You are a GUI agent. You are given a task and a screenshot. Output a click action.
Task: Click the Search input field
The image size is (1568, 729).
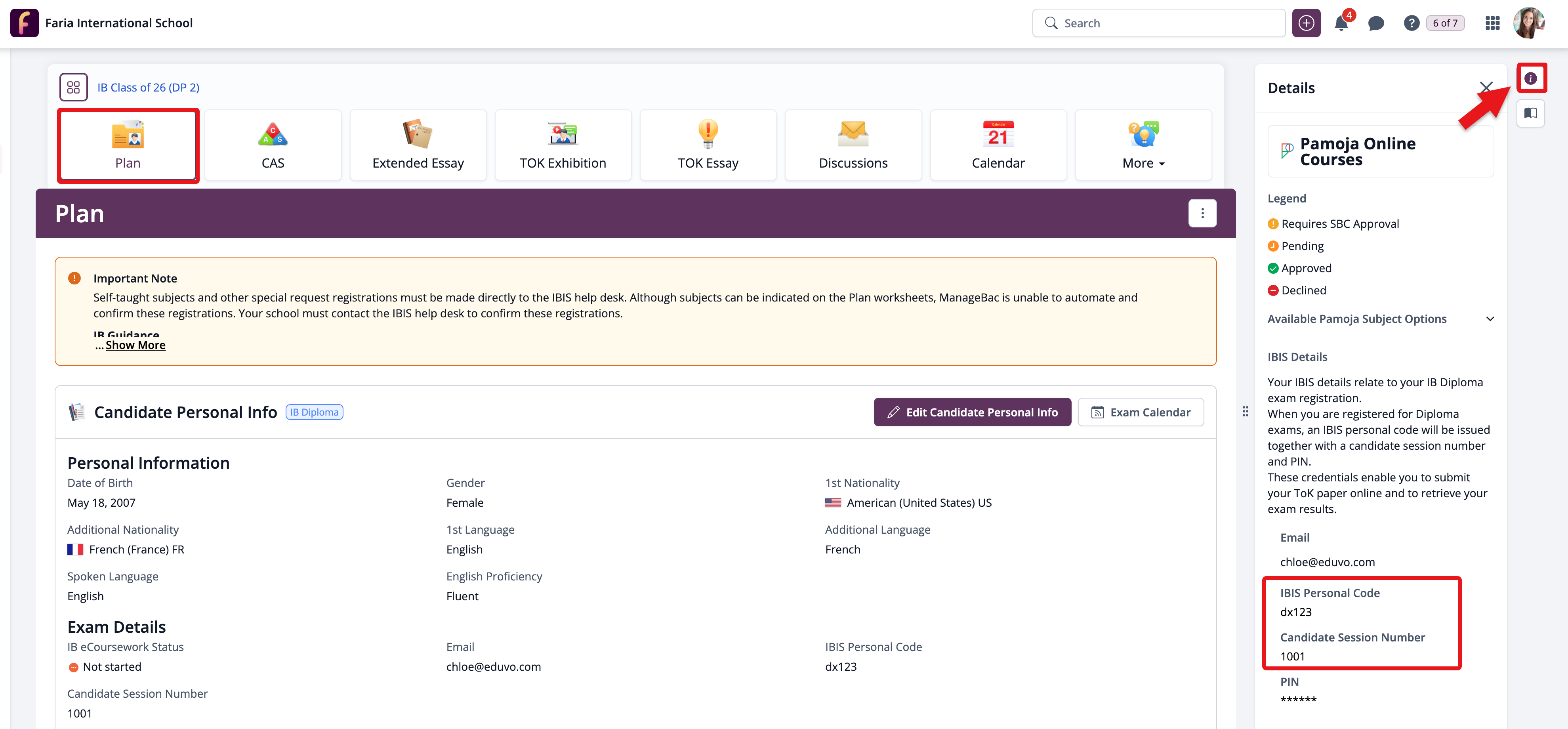click(x=1158, y=24)
